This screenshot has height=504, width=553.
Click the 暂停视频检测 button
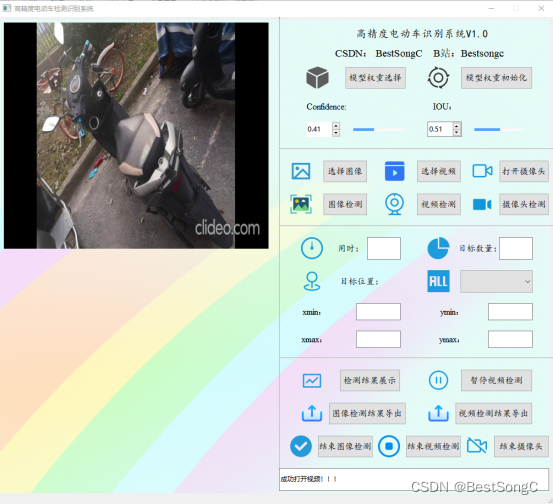pyautogui.click(x=496, y=381)
